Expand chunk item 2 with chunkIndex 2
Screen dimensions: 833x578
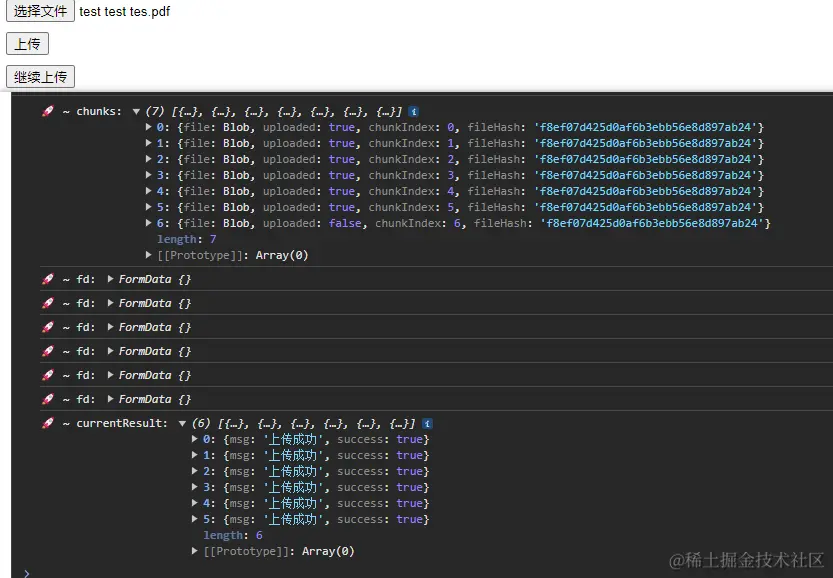coord(149,159)
